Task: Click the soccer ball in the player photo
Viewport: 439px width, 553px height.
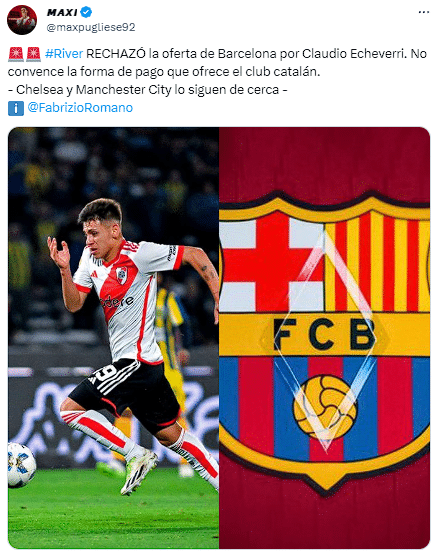Action: tap(21, 465)
